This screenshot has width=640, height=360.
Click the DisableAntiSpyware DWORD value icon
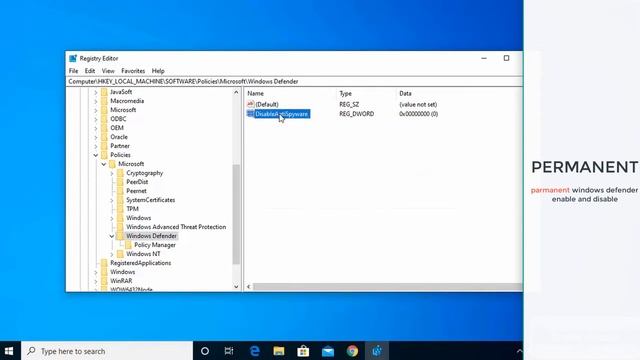point(251,114)
